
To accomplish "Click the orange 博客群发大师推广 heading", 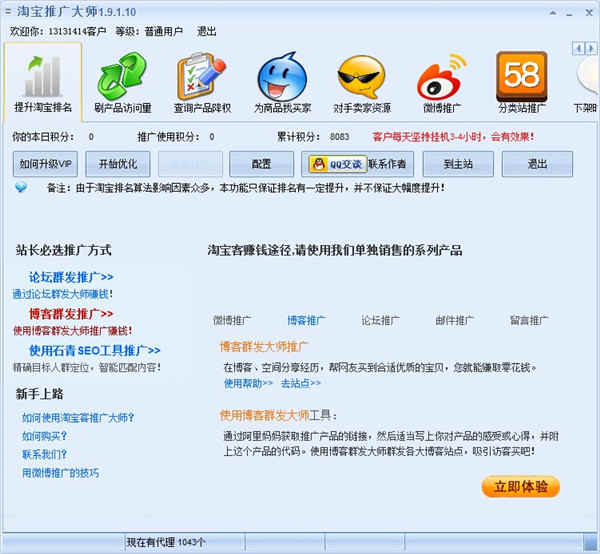I will [x=263, y=347].
